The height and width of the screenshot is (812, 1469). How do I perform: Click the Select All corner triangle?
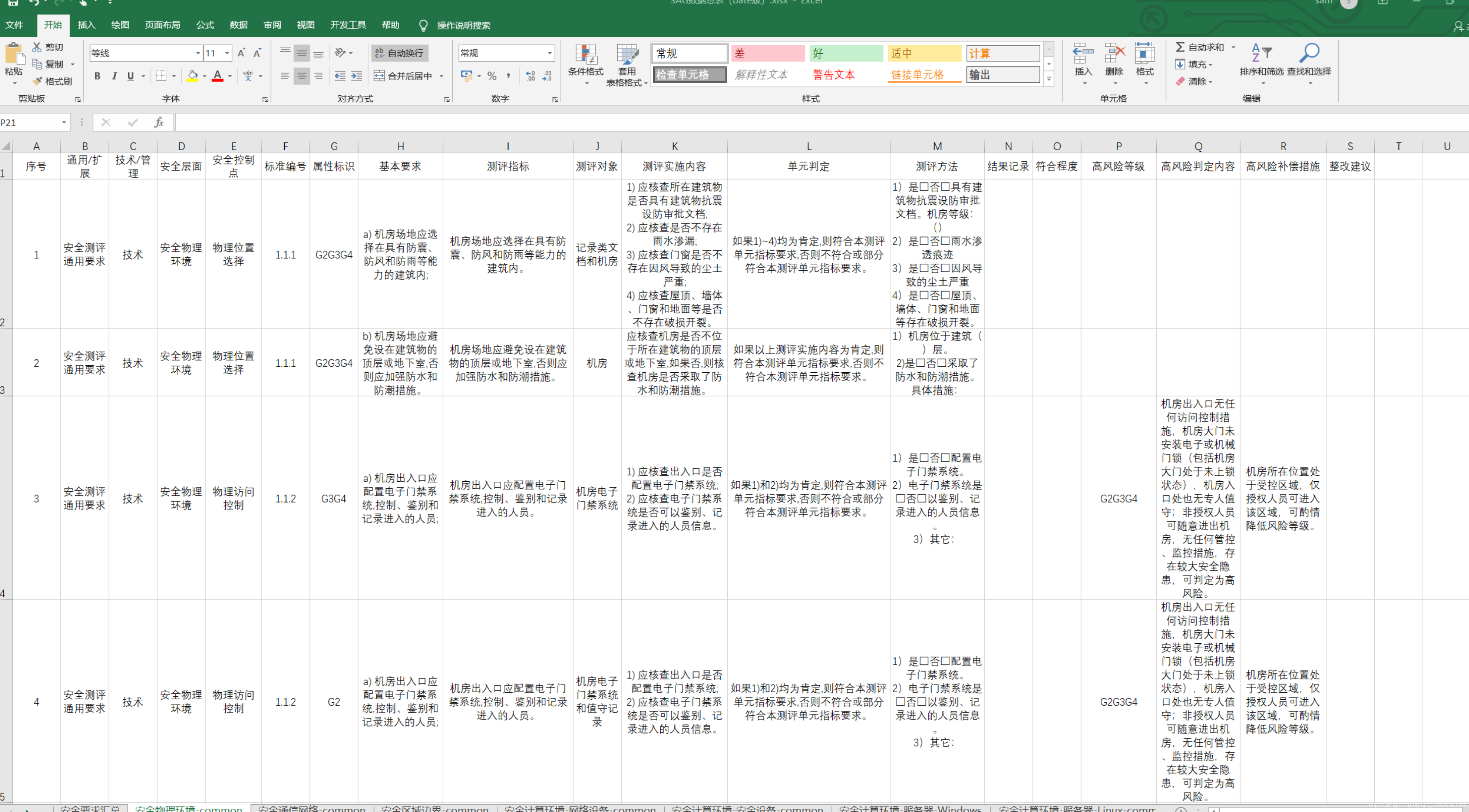6,146
